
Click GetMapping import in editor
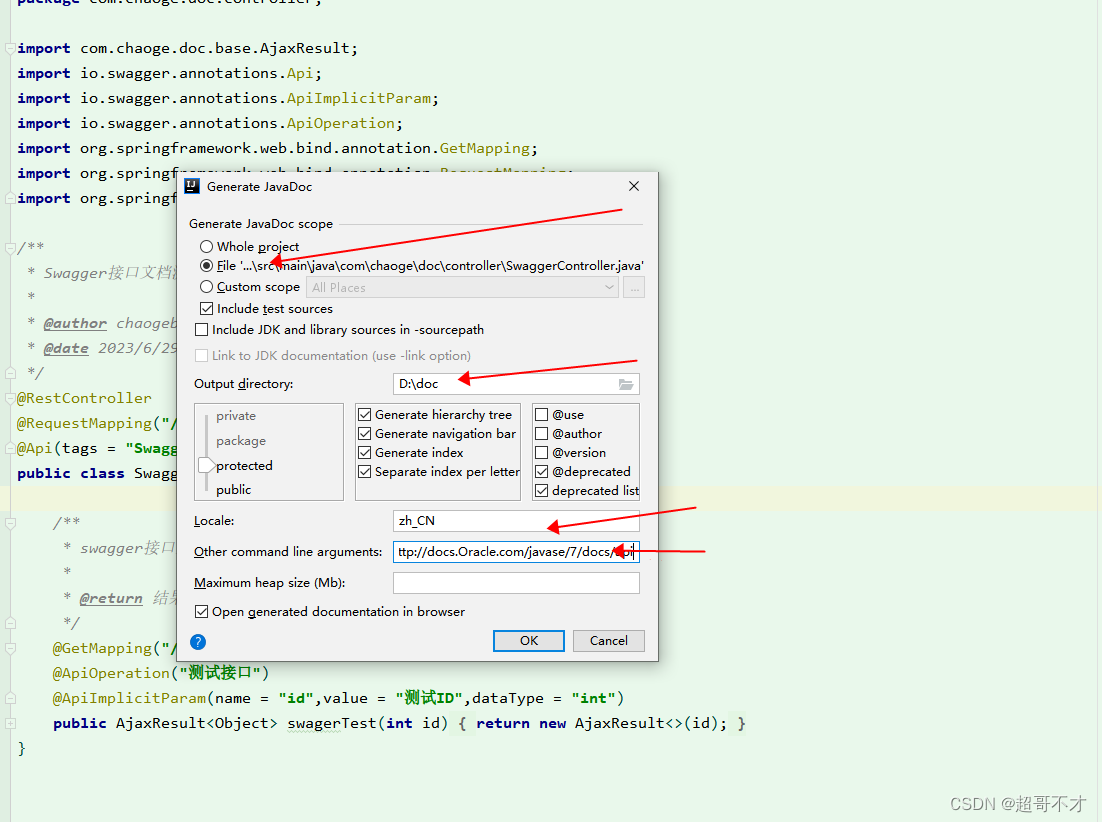[278, 148]
